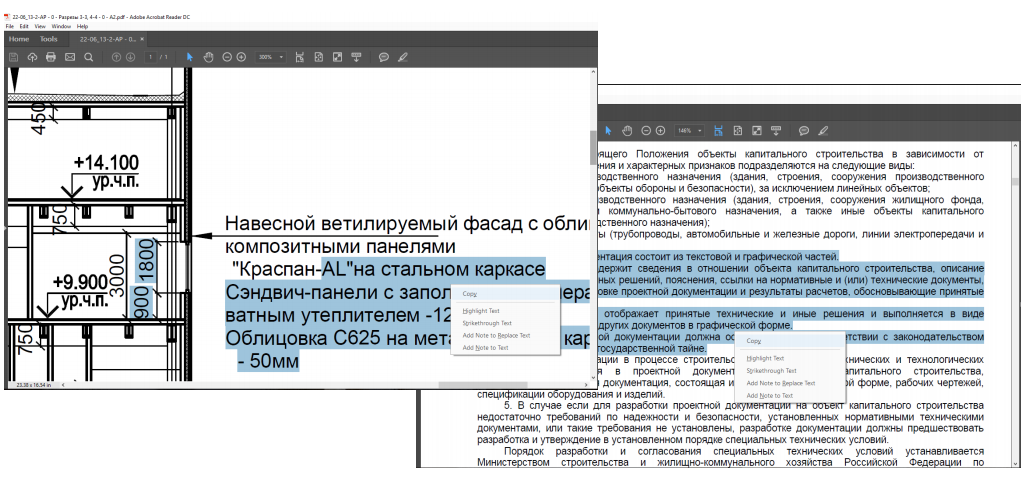Go to previous page with up arrow icon
The height and width of the screenshot is (480, 1028).
point(117,57)
